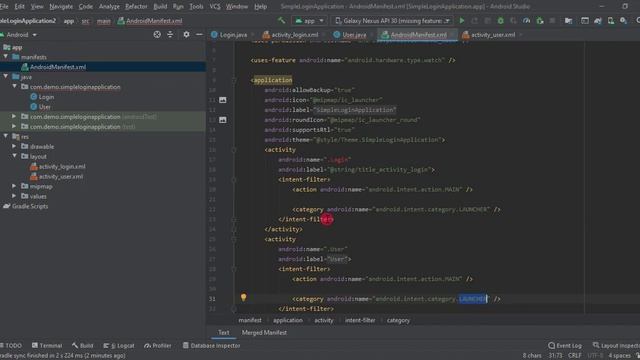Open the Profiler tool window
640x360 pixels.
(x=158, y=345)
